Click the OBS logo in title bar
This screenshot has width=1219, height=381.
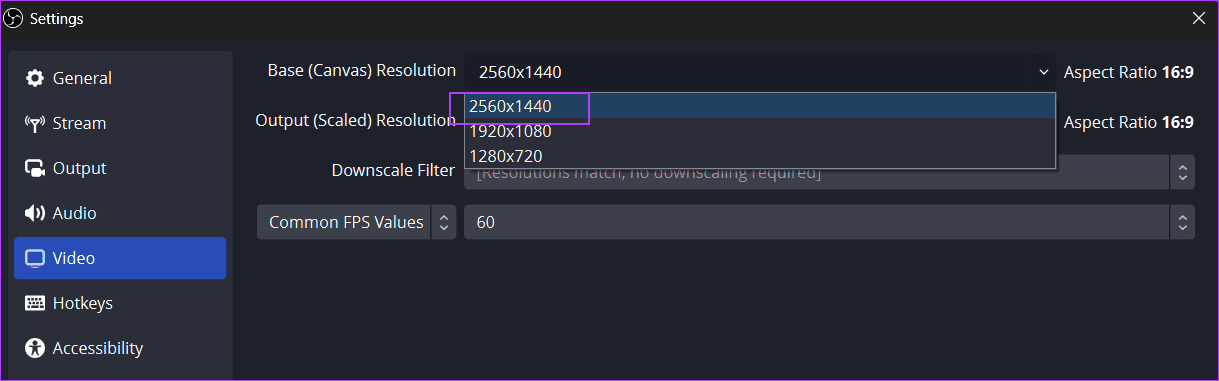[16, 18]
